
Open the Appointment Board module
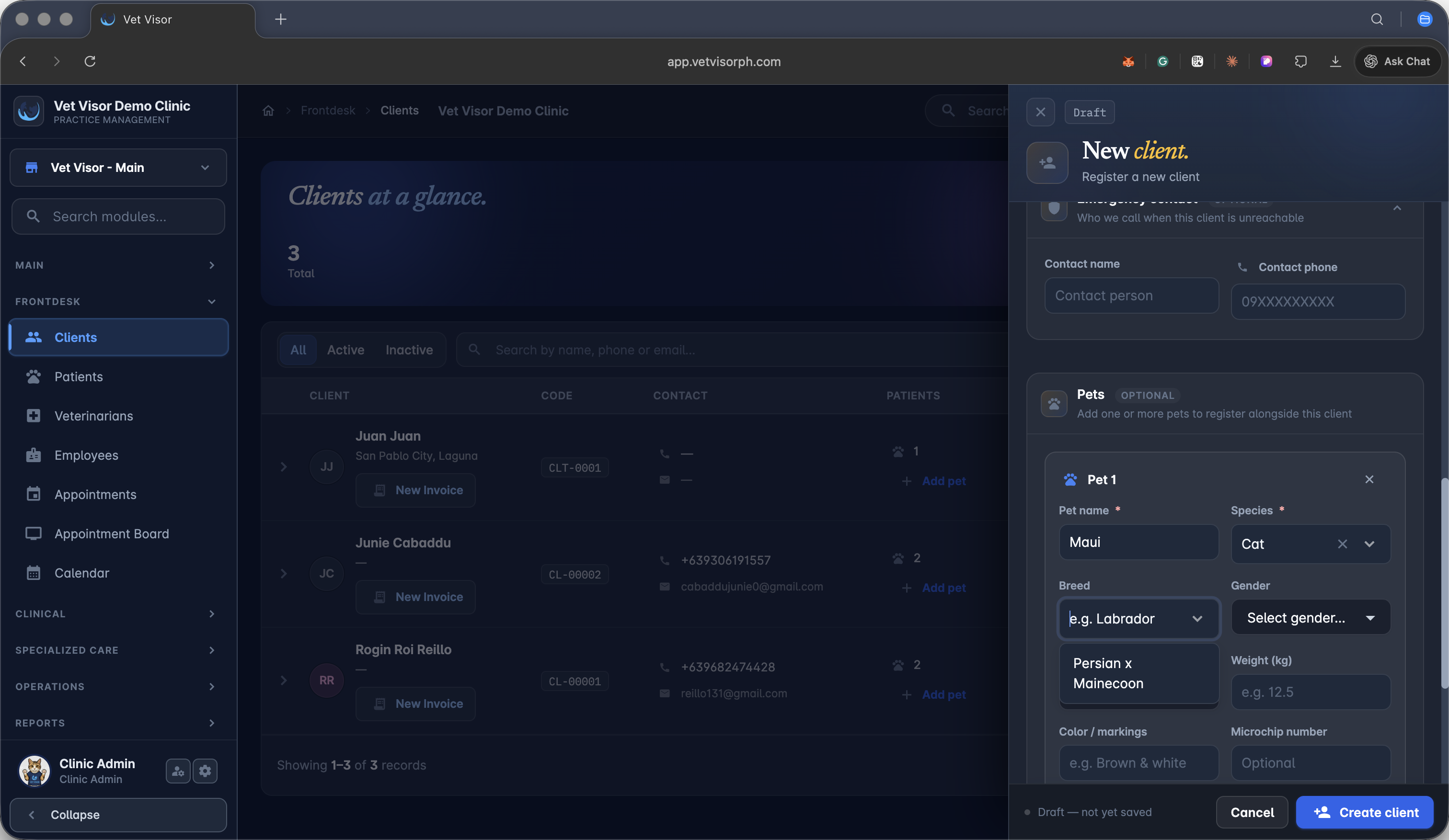coord(118,534)
